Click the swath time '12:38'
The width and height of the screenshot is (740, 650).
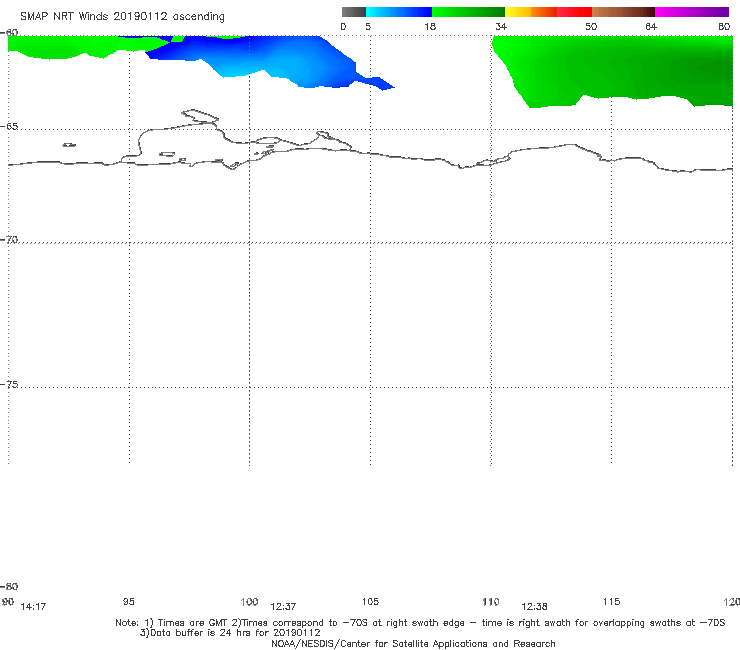point(534,607)
